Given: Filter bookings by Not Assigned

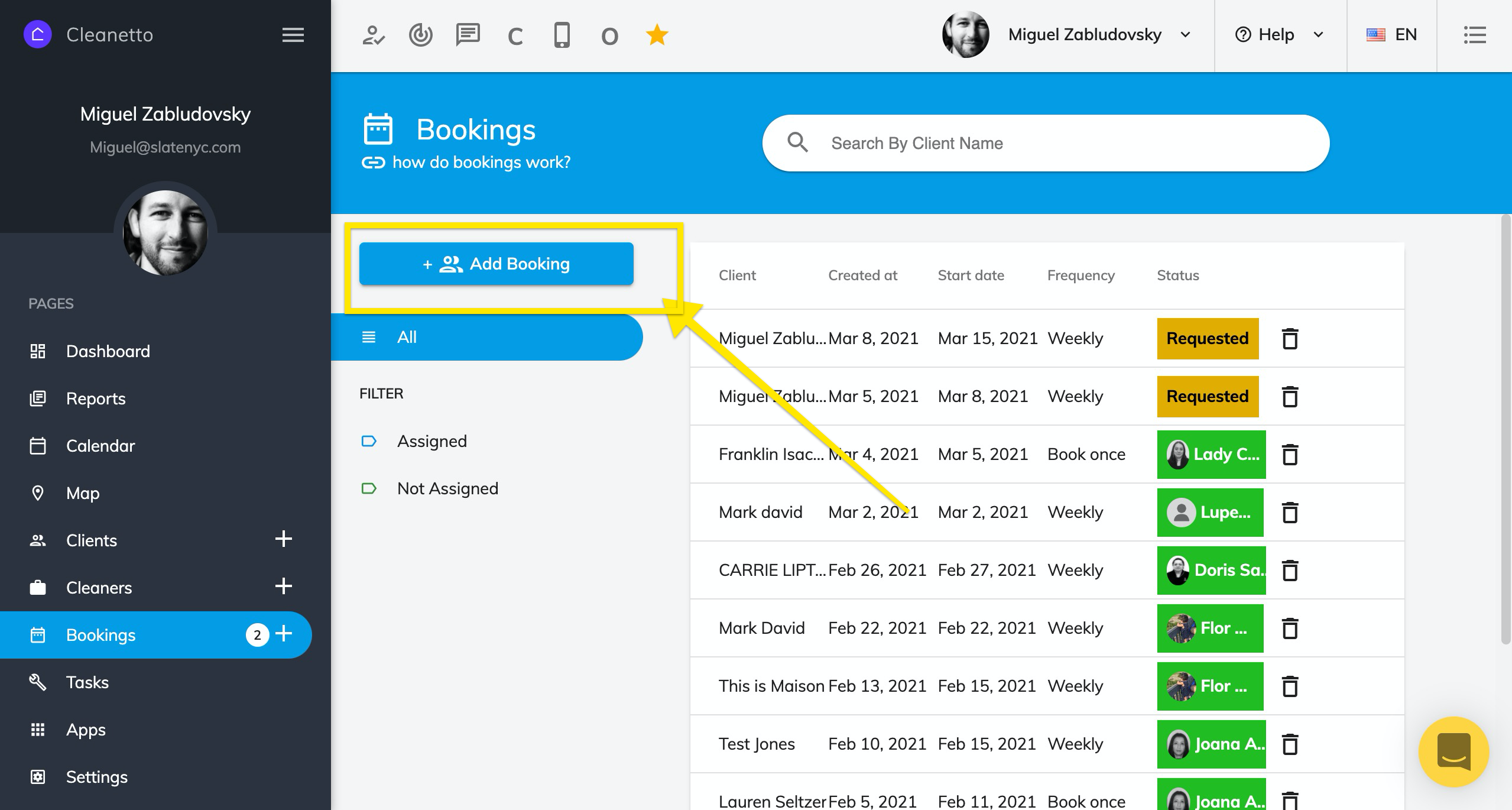Looking at the screenshot, I should pyautogui.click(x=447, y=488).
